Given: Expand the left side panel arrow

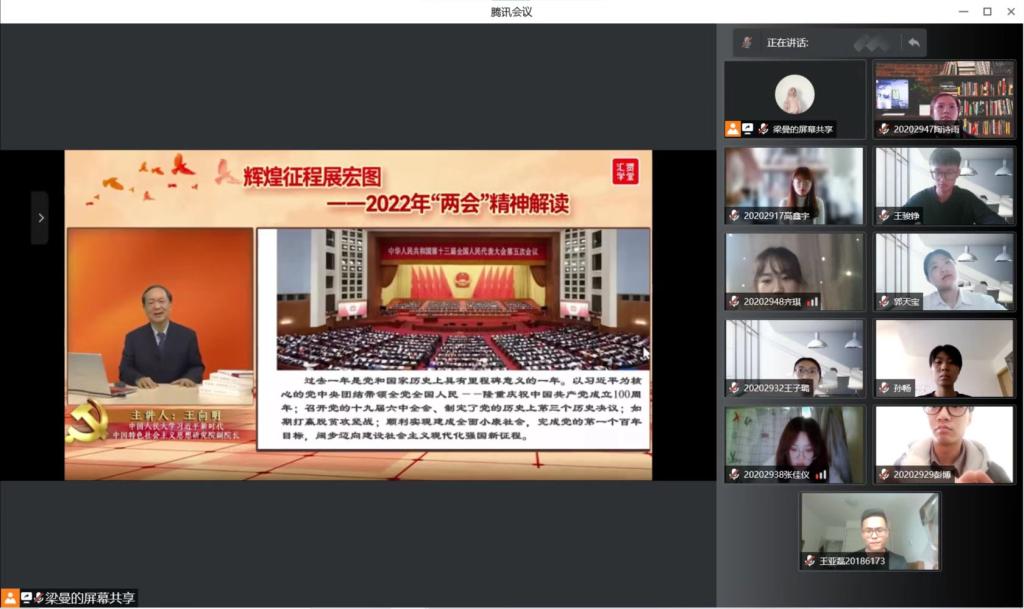Looking at the screenshot, I should tap(40, 217).
